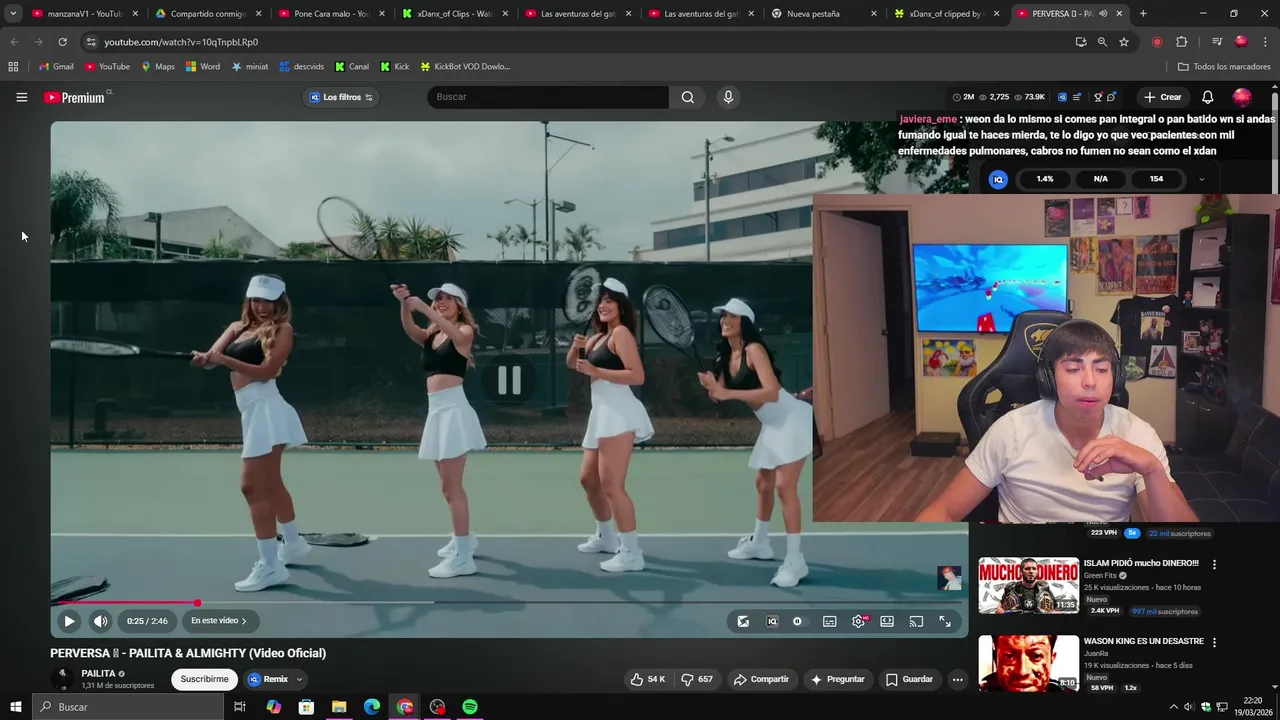1280x720 pixels.
Task: Start voice search with microphone icon
Action: coord(728,97)
